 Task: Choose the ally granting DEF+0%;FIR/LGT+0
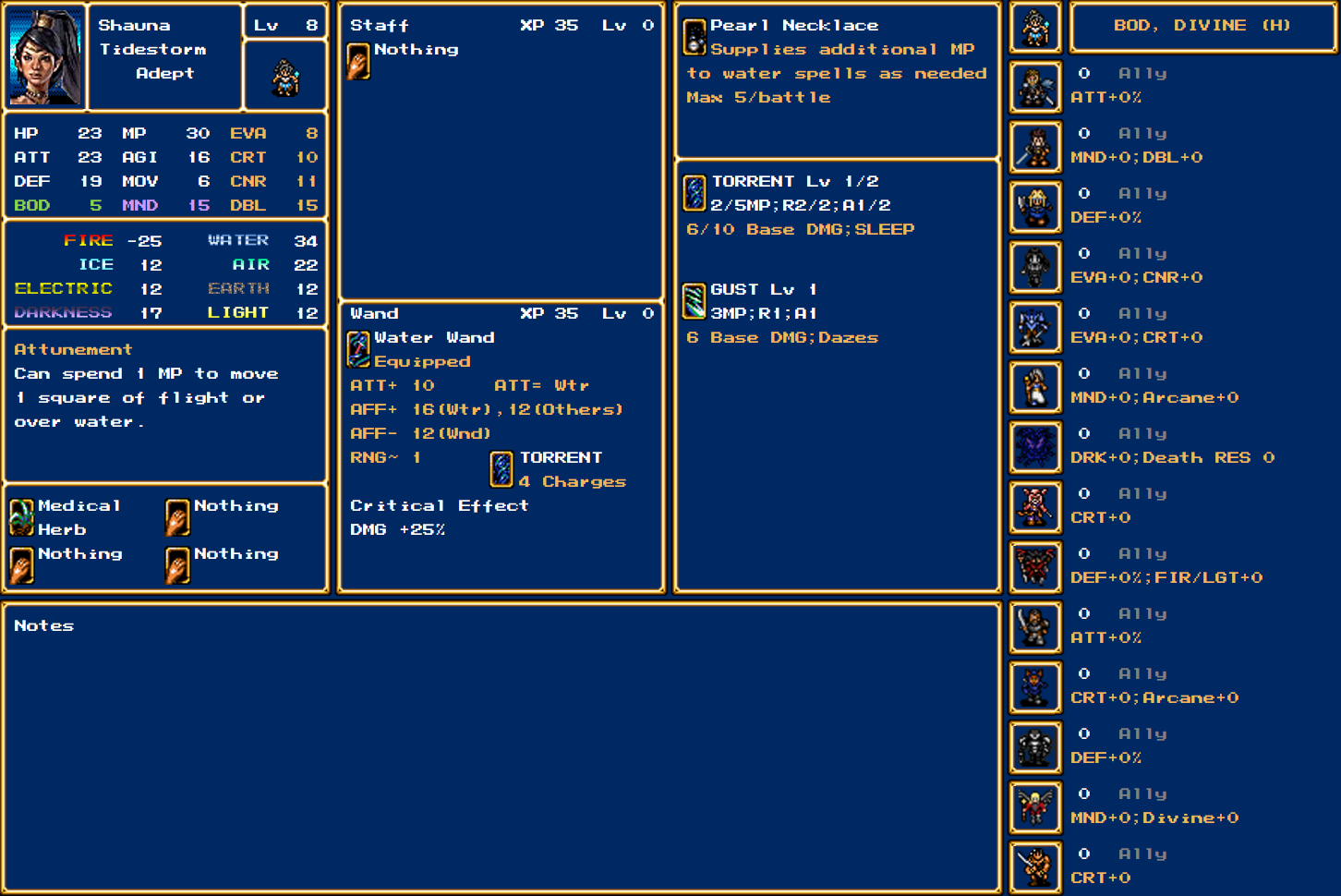(1034, 567)
